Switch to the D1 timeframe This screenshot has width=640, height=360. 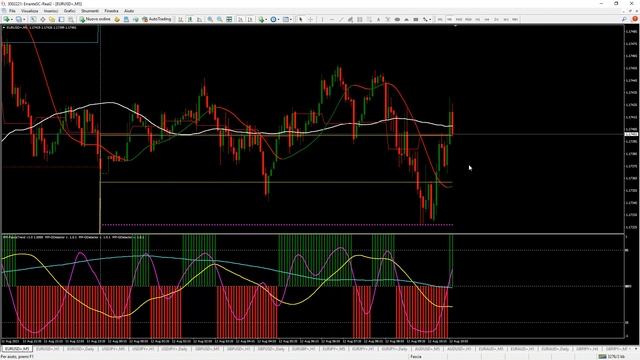496,19
